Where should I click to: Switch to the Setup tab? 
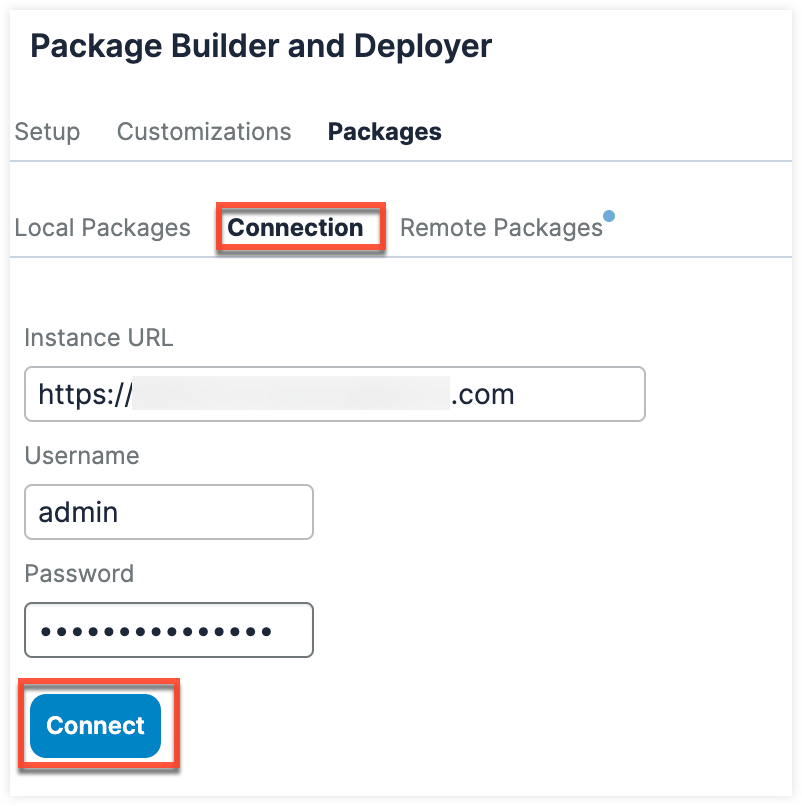pyautogui.click(x=47, y=132)
